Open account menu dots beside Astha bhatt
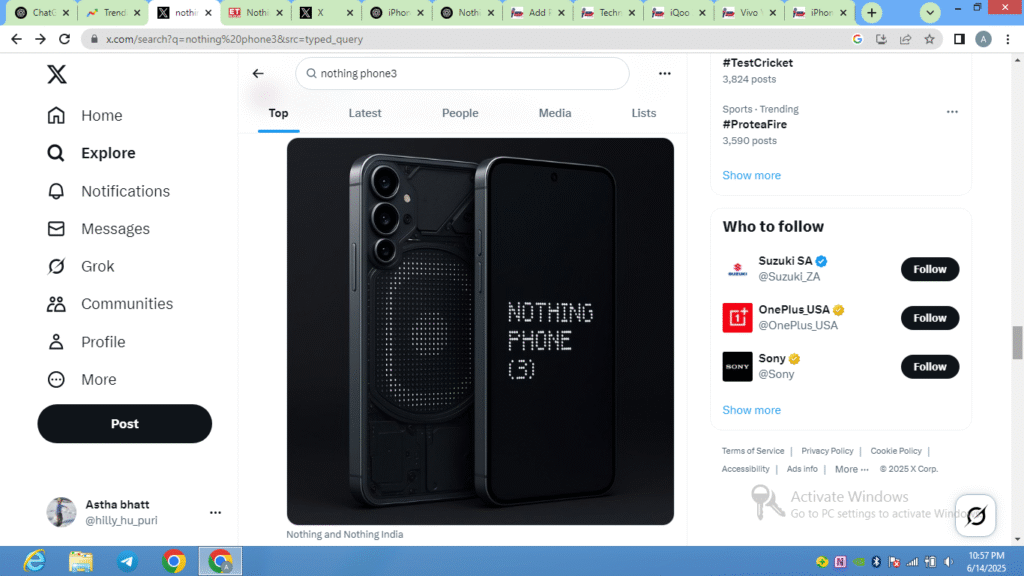The image size is (1024, 576). [216, 513]
